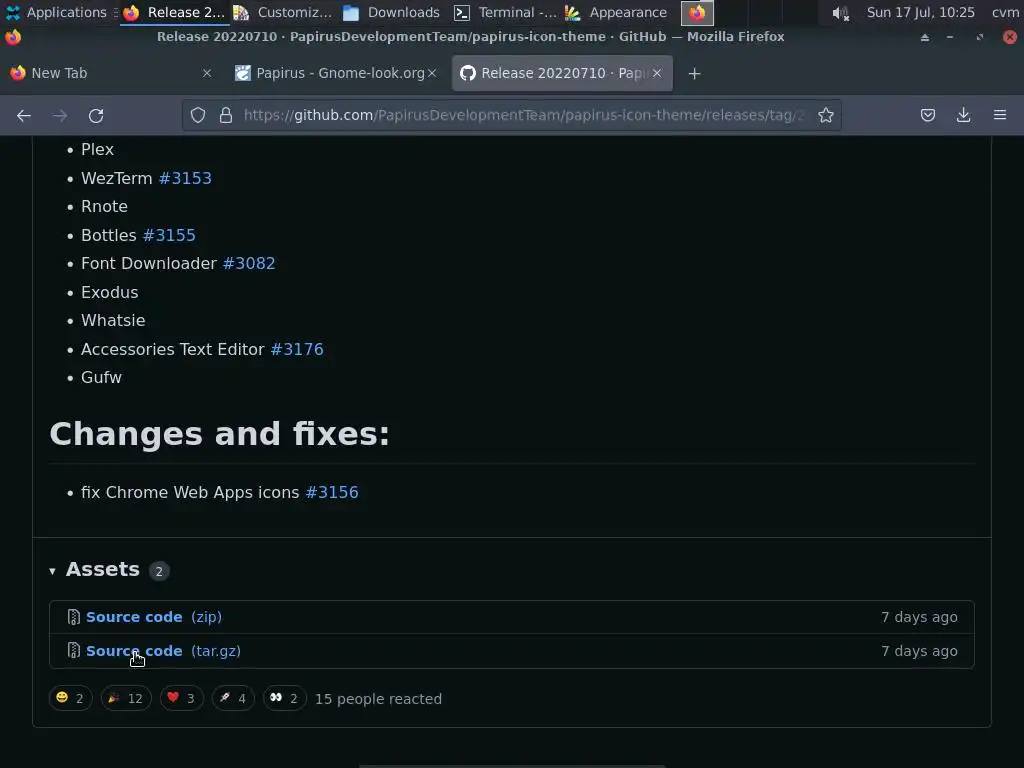The image size is (1024, 768).
Task: Switch to Customiz... window in taskbar
Action: pyautogui.click(x=283, y=12)
